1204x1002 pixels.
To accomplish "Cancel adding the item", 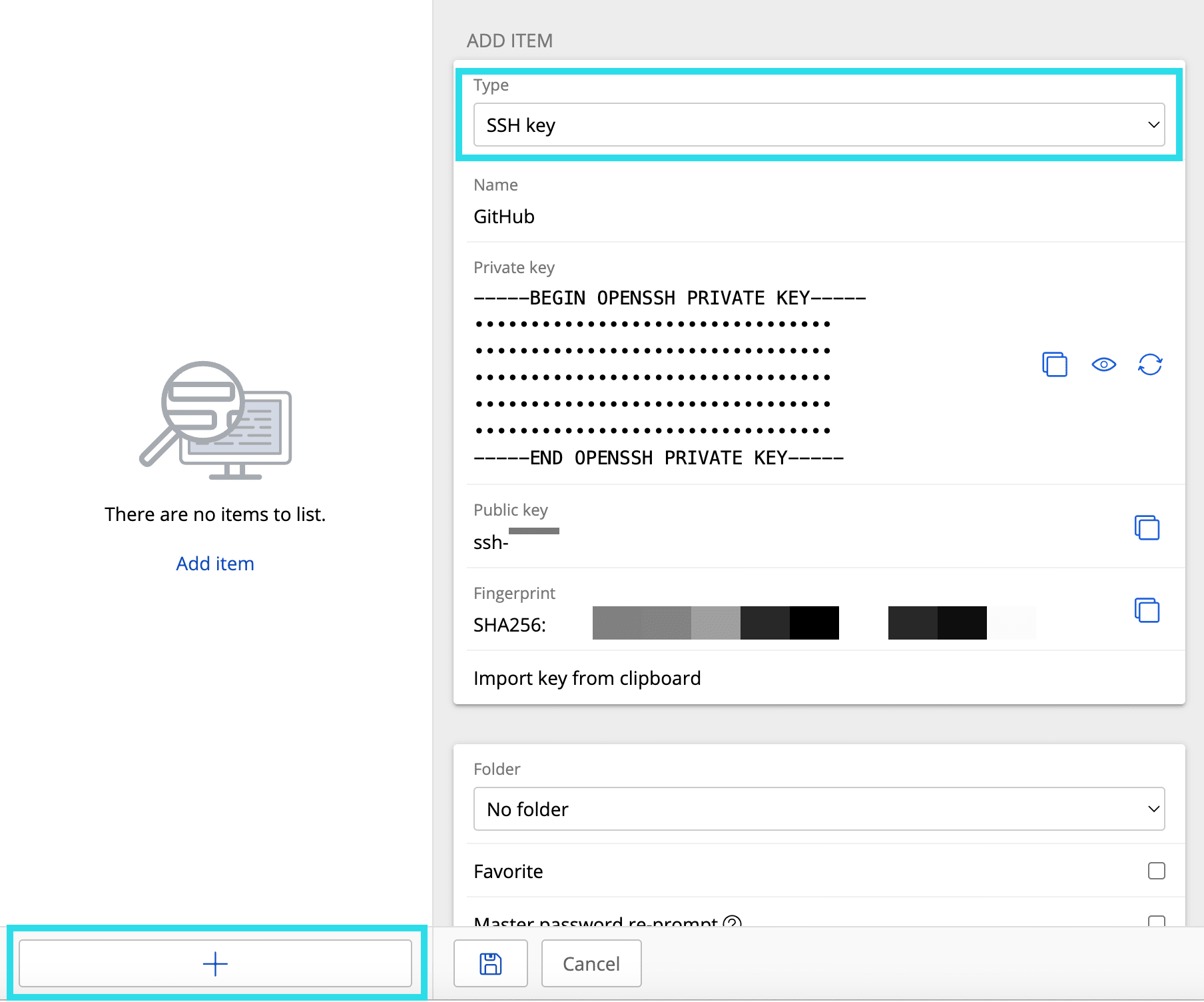I will coord(591,963).
